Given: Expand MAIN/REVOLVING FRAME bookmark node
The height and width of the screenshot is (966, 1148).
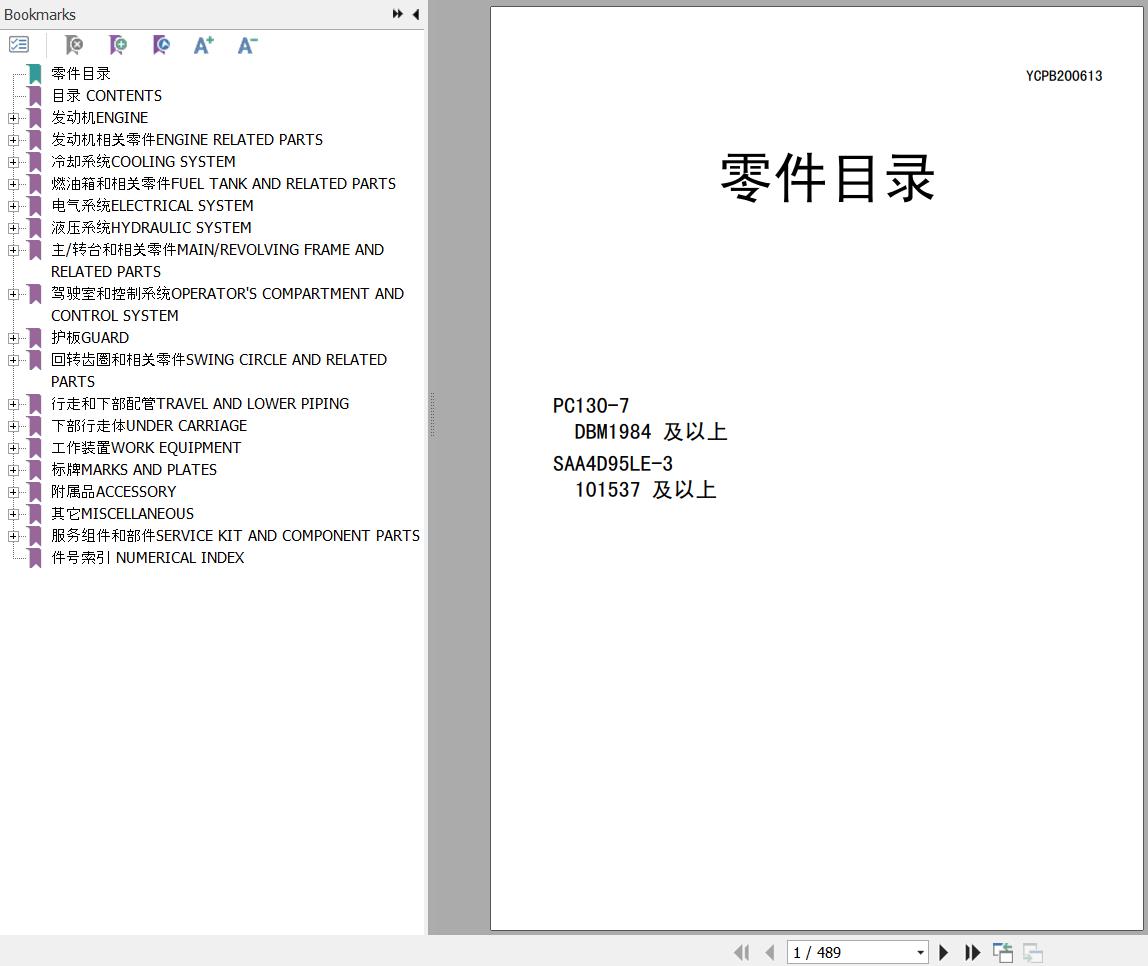Looking at the screenshot, I should [x=12, y=250].
